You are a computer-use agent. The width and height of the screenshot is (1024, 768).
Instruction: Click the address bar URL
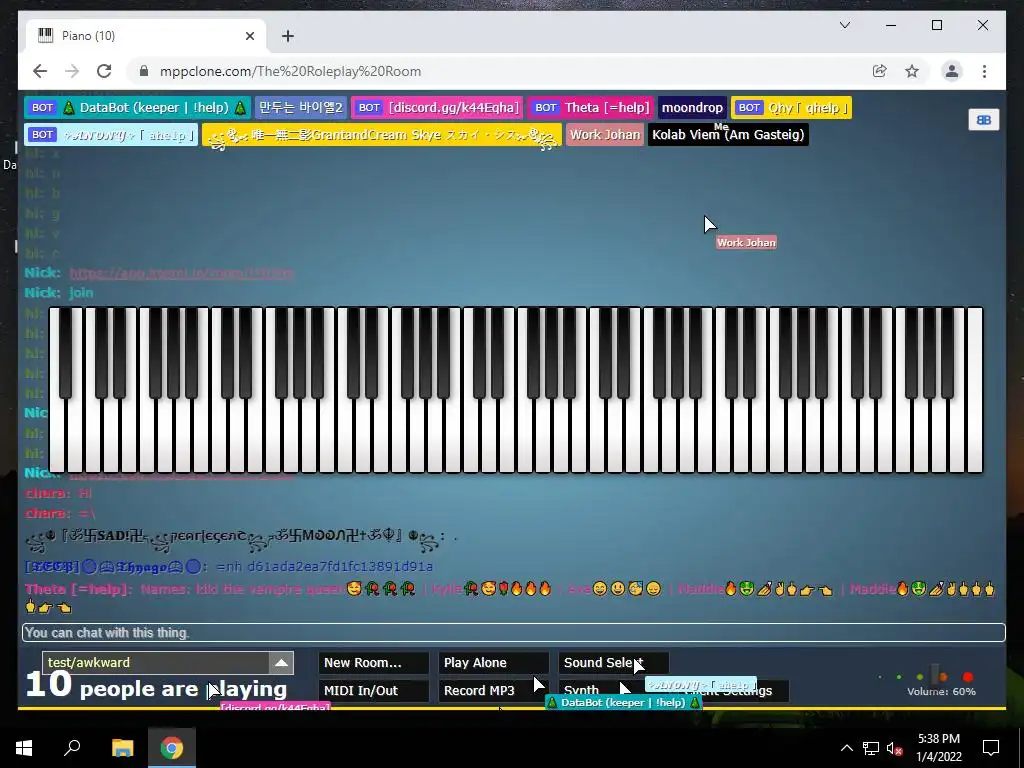point(291,72)
